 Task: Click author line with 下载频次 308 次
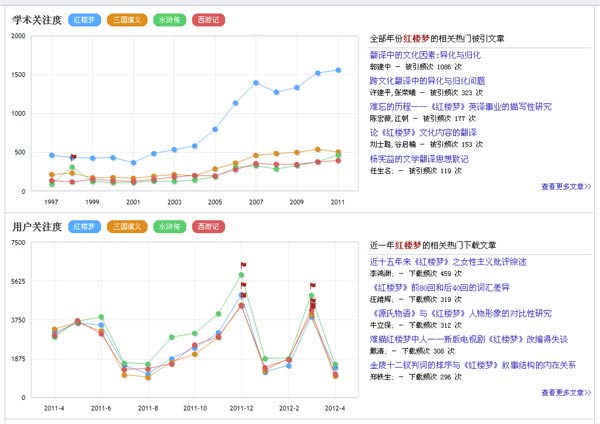coord(412,351)
